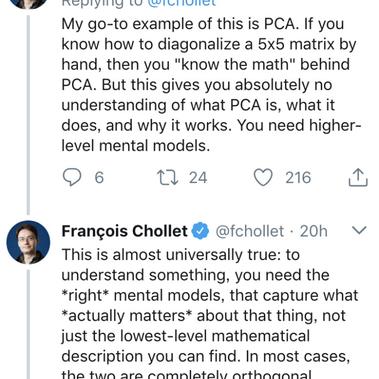View the 6 replies count
Image resolution: width=379 pixels, height=379 pixels.
[99, 177]
